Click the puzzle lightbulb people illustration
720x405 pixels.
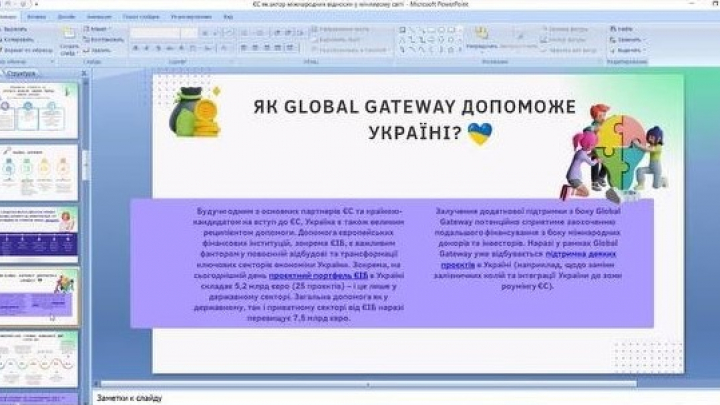coord(614,153)
